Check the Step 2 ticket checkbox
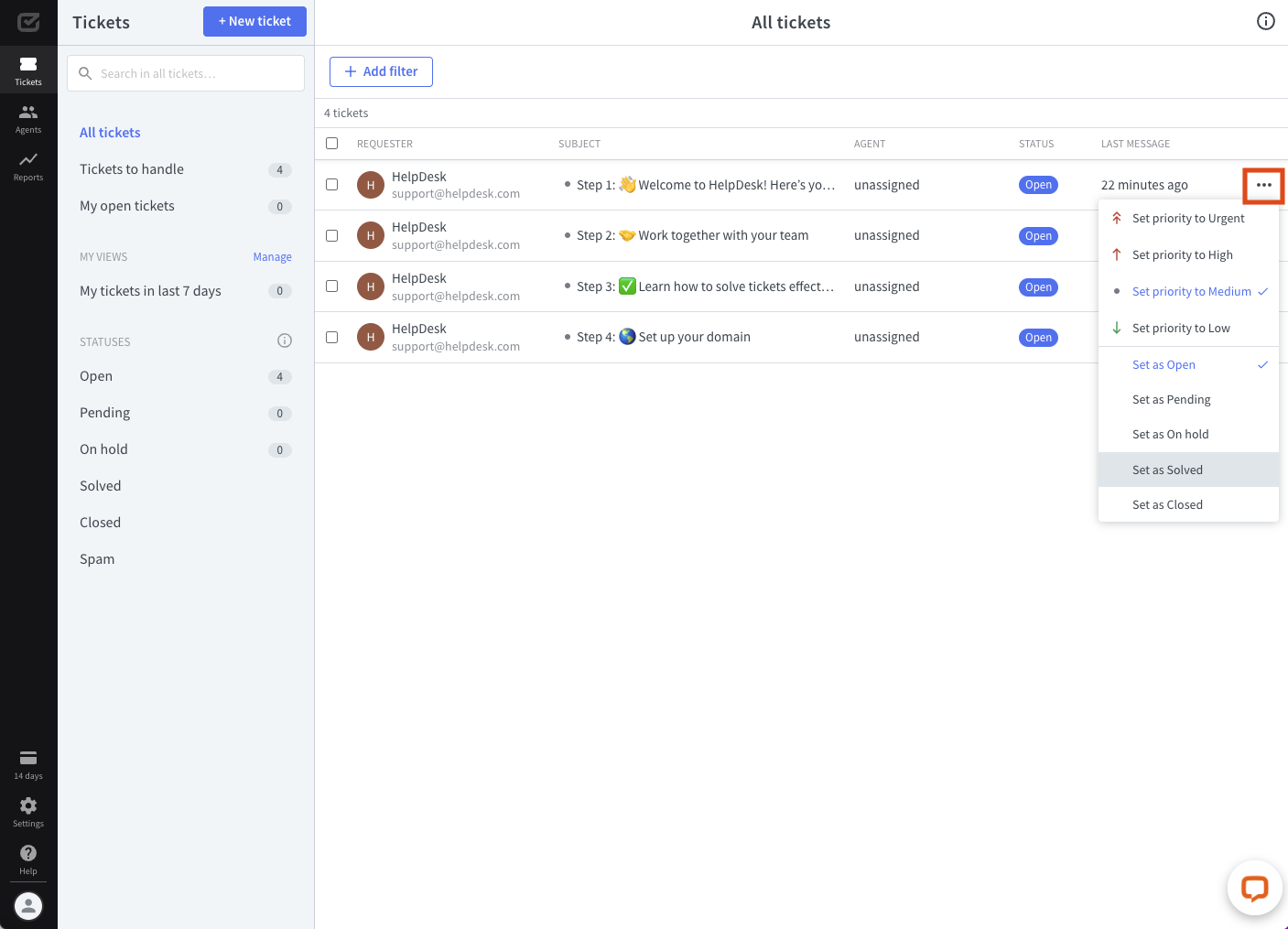Screen dimensions: 1288x929 (x=332, y=235)
